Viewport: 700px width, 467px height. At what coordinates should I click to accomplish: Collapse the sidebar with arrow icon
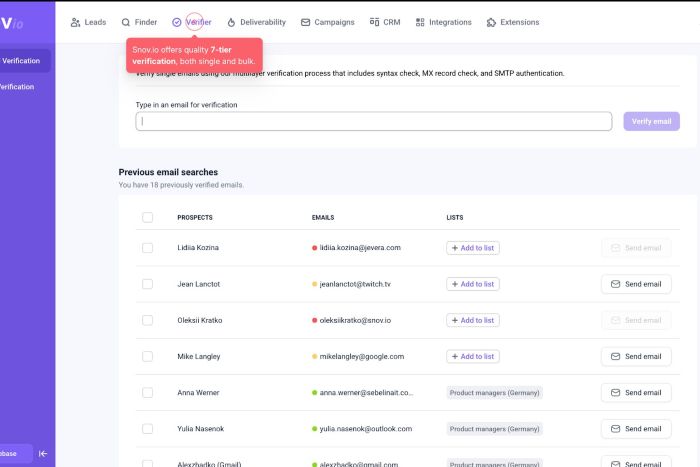[x=43, y=453]
